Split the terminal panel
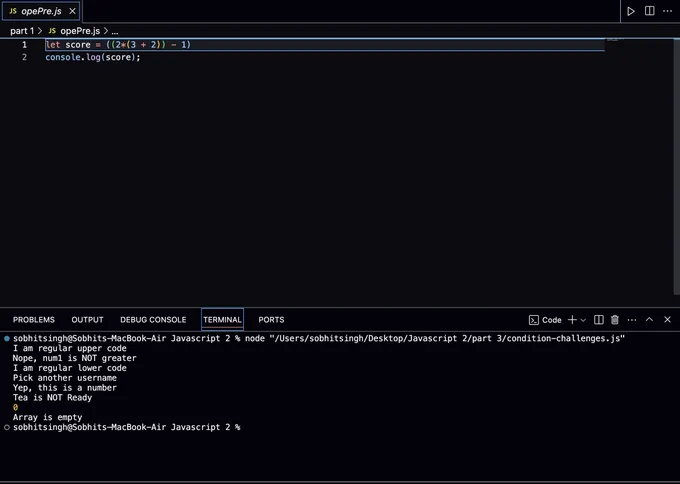 coord(598,320)
